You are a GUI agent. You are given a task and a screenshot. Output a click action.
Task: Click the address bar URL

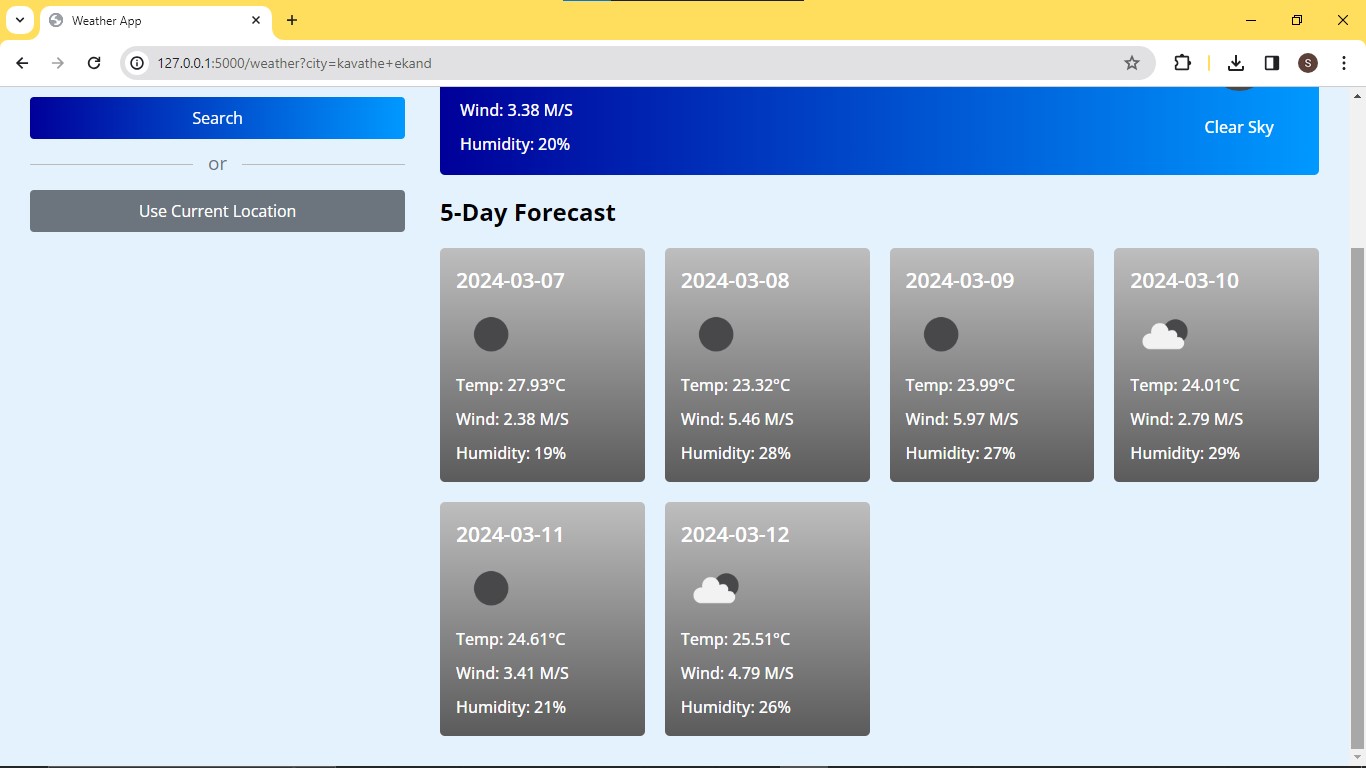pyautogui.click(x=294, y=63)
